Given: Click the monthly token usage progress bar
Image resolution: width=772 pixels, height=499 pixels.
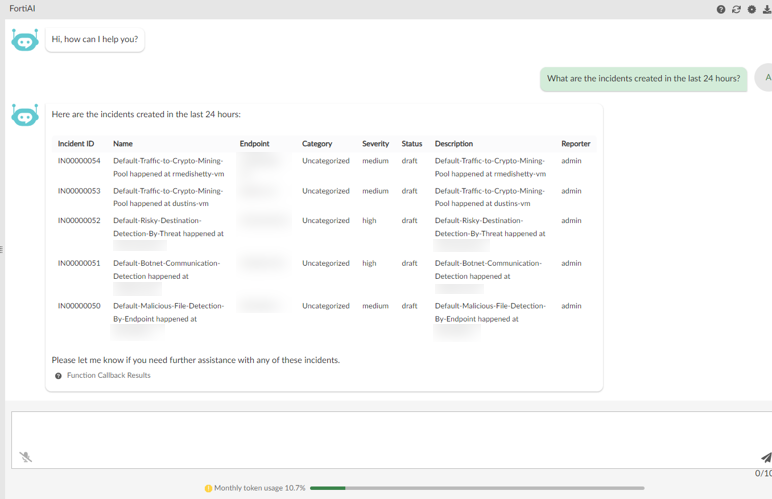Looking at the screenshot, I should coord(477,488).
